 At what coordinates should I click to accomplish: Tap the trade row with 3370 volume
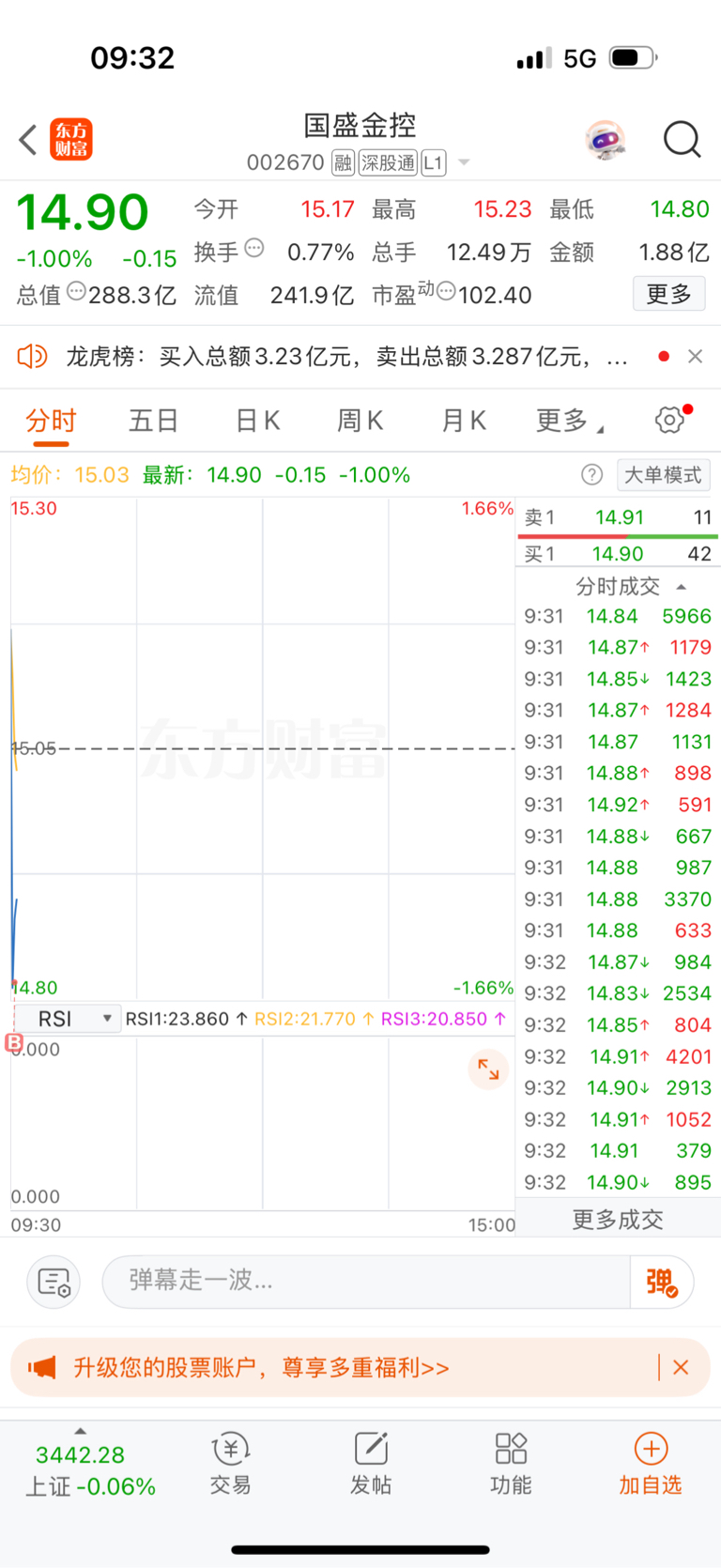tap(618, 899)
